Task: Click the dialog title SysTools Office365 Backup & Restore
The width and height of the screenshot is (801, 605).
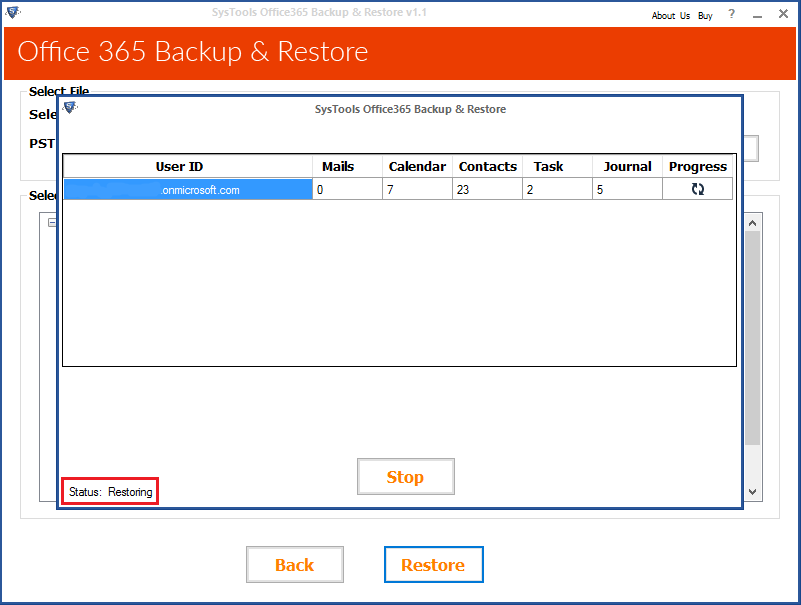Action: tap(410, 109)
